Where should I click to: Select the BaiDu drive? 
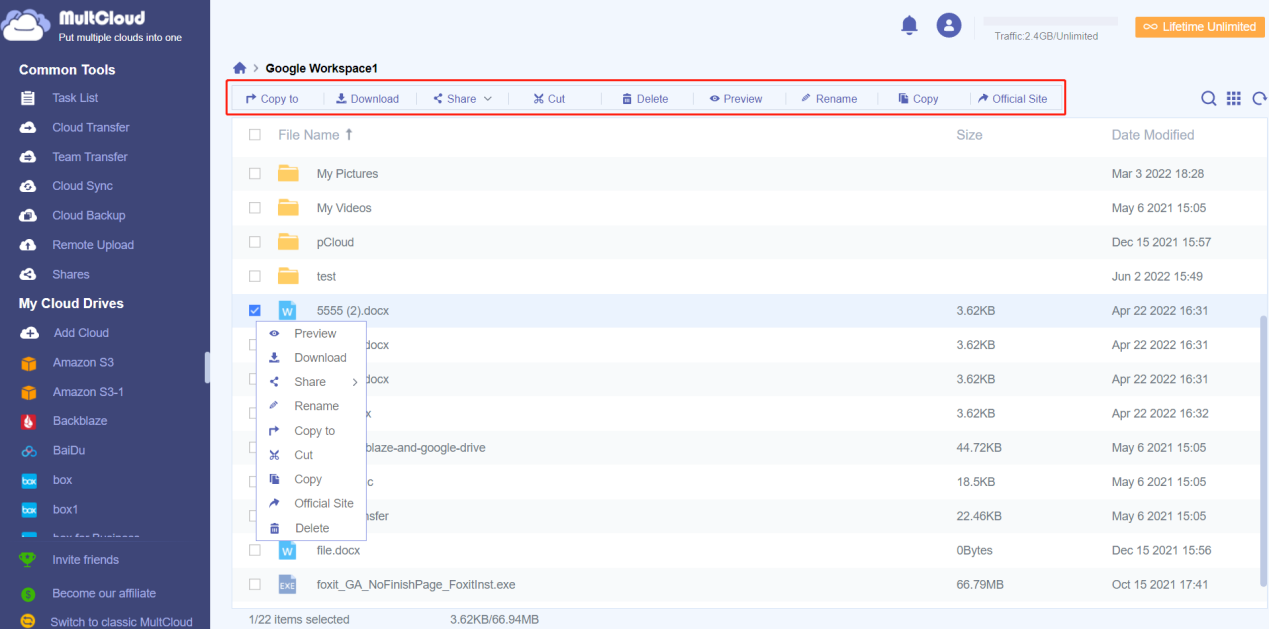tap(70, 451)
